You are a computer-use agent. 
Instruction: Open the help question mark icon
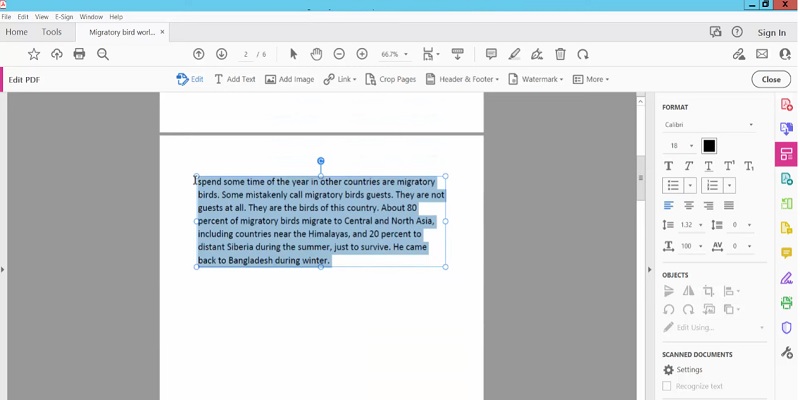pos(737,32)
